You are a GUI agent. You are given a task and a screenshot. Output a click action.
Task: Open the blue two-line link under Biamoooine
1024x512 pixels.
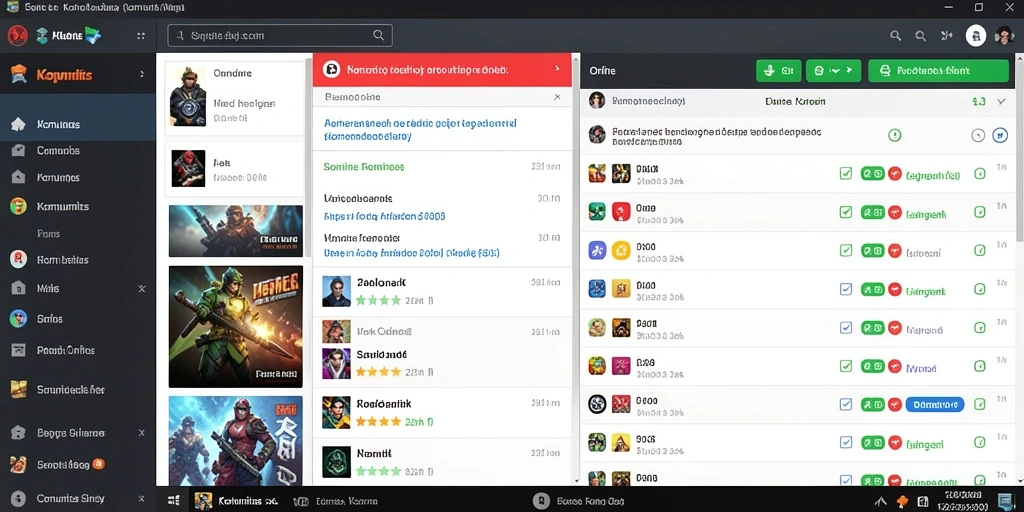420,130
